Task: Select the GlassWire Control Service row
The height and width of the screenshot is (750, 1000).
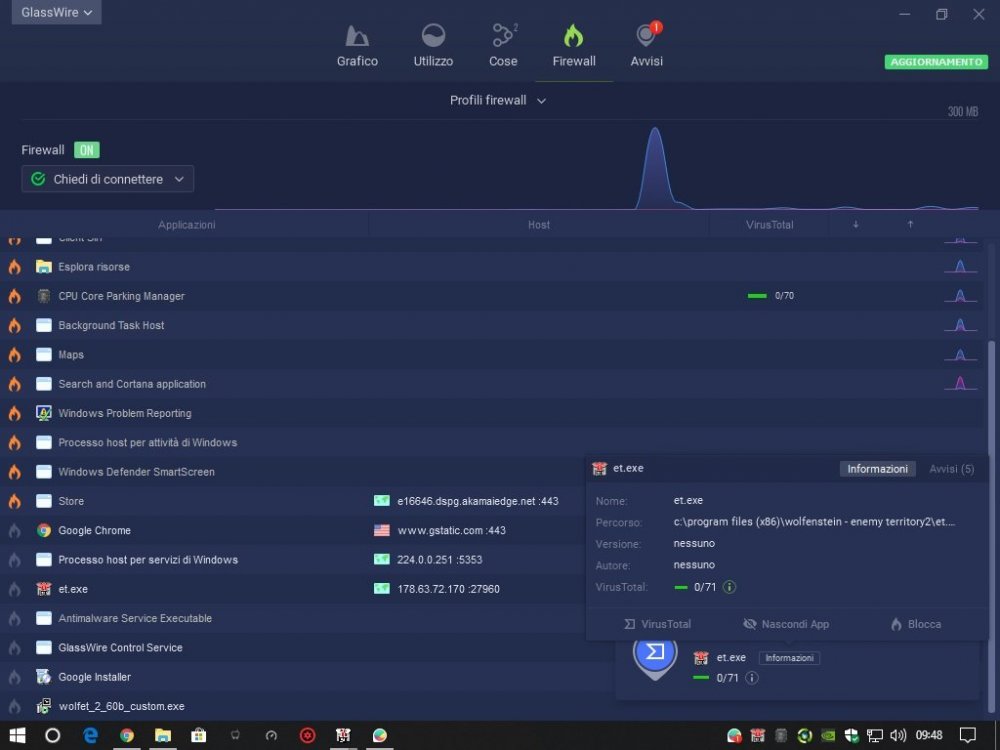Action: [x=306, y=647]
